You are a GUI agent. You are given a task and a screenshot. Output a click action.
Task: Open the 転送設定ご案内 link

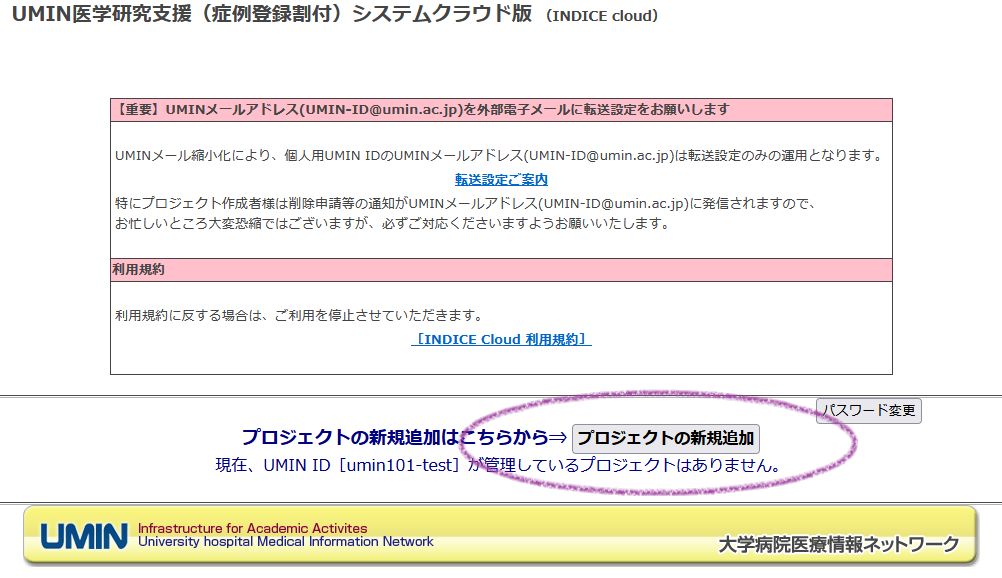501,180
